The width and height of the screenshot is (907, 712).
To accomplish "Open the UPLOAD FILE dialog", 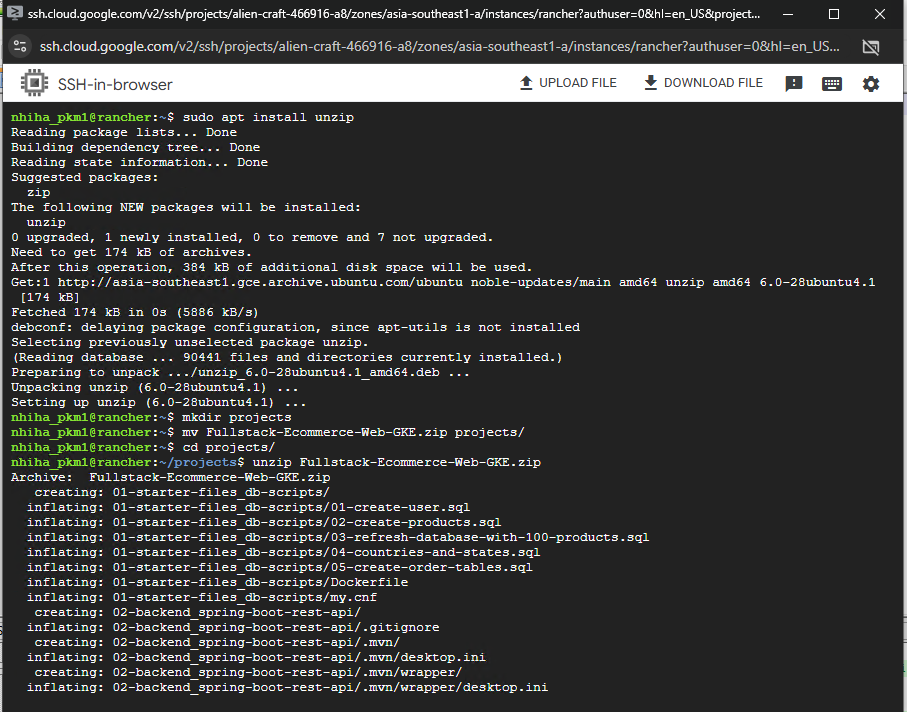I will click(568, 83).
